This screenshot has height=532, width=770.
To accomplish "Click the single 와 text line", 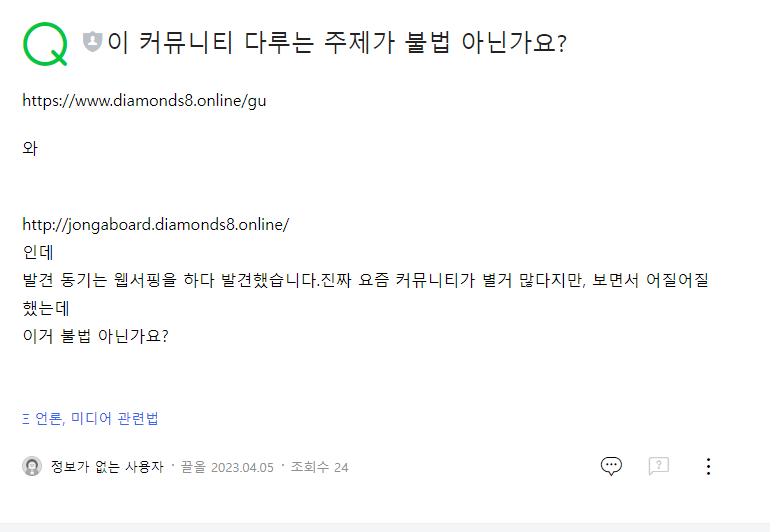I will pyautogui.click(x=30, y=149).
